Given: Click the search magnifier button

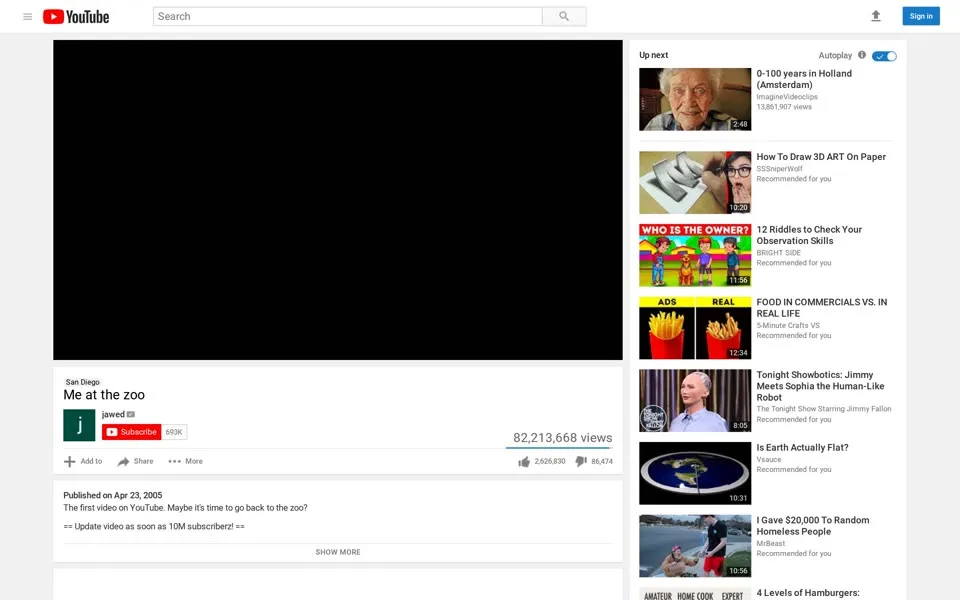Looking at the screenshot, I should coord(564,17).
